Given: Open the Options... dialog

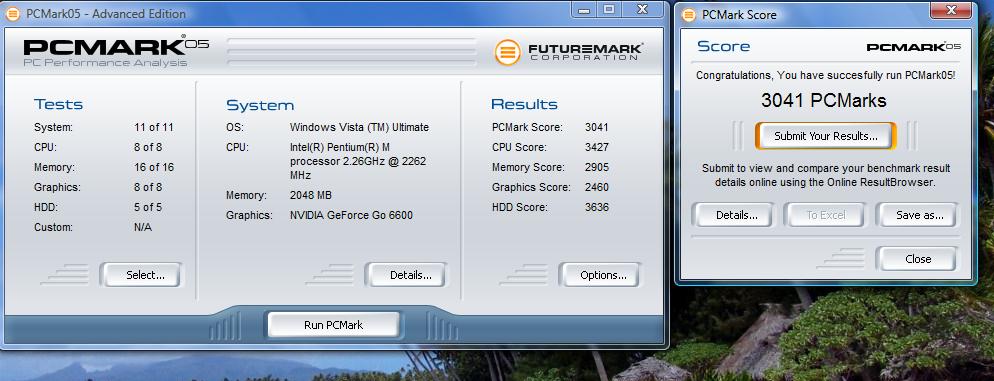Looking at the screenshot, I should click(603, 275).
